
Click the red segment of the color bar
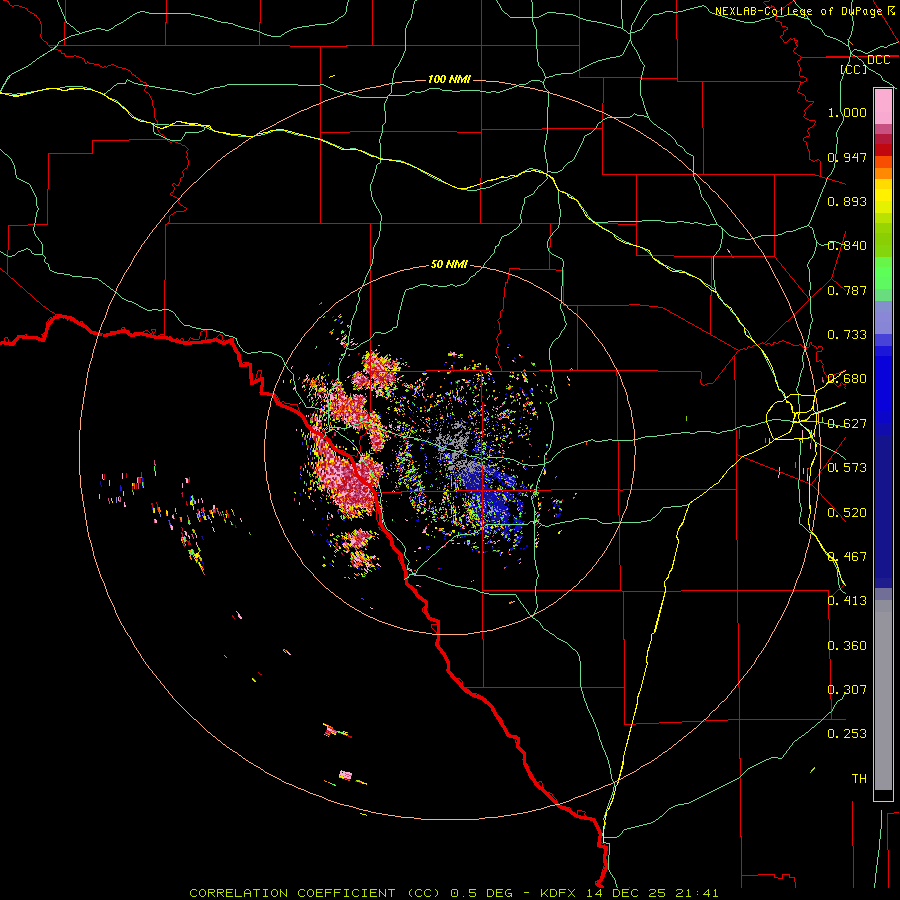tap(883, 150)
